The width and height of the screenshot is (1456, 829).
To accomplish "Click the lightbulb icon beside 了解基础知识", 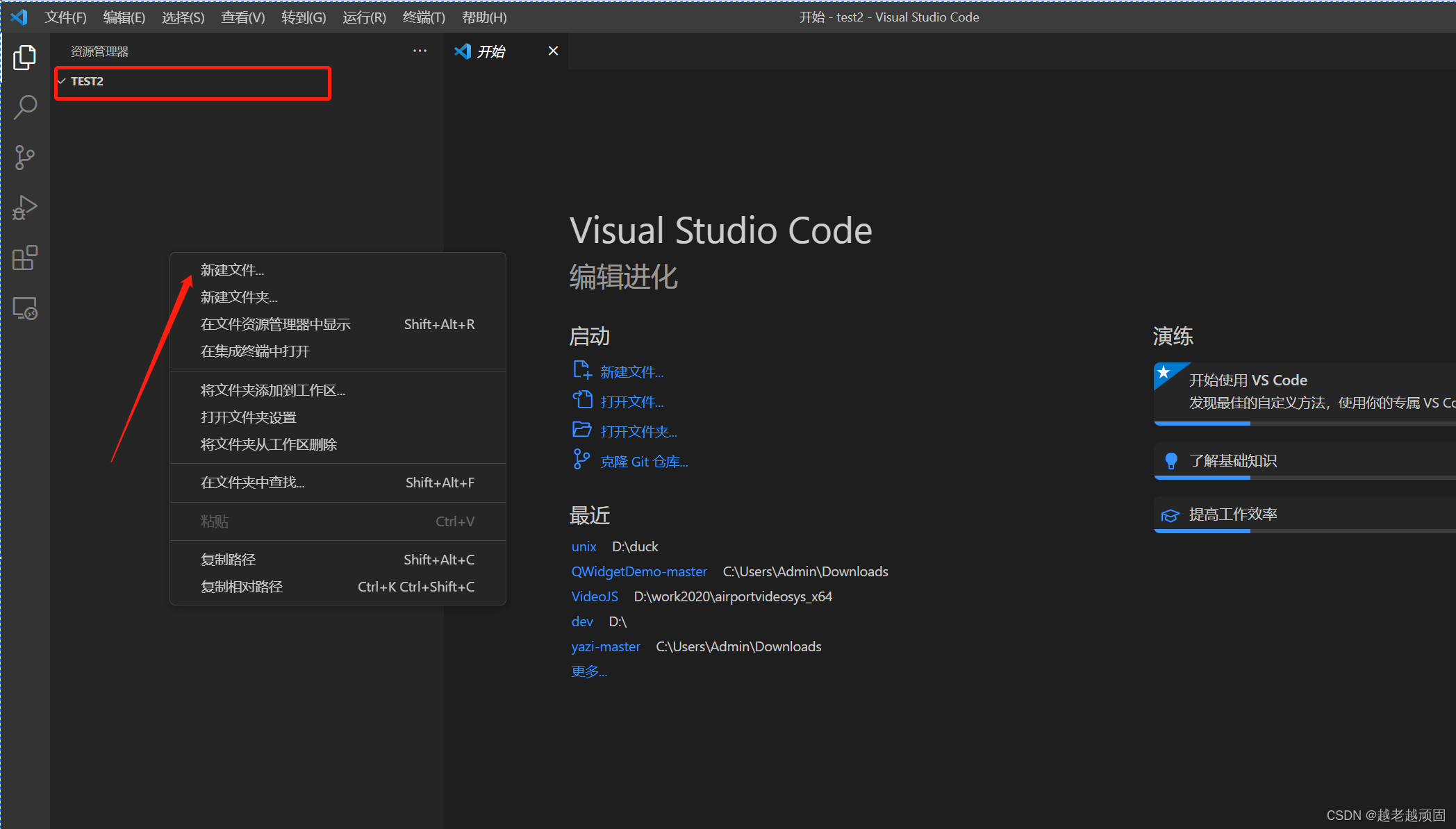I will [1171, 460].
